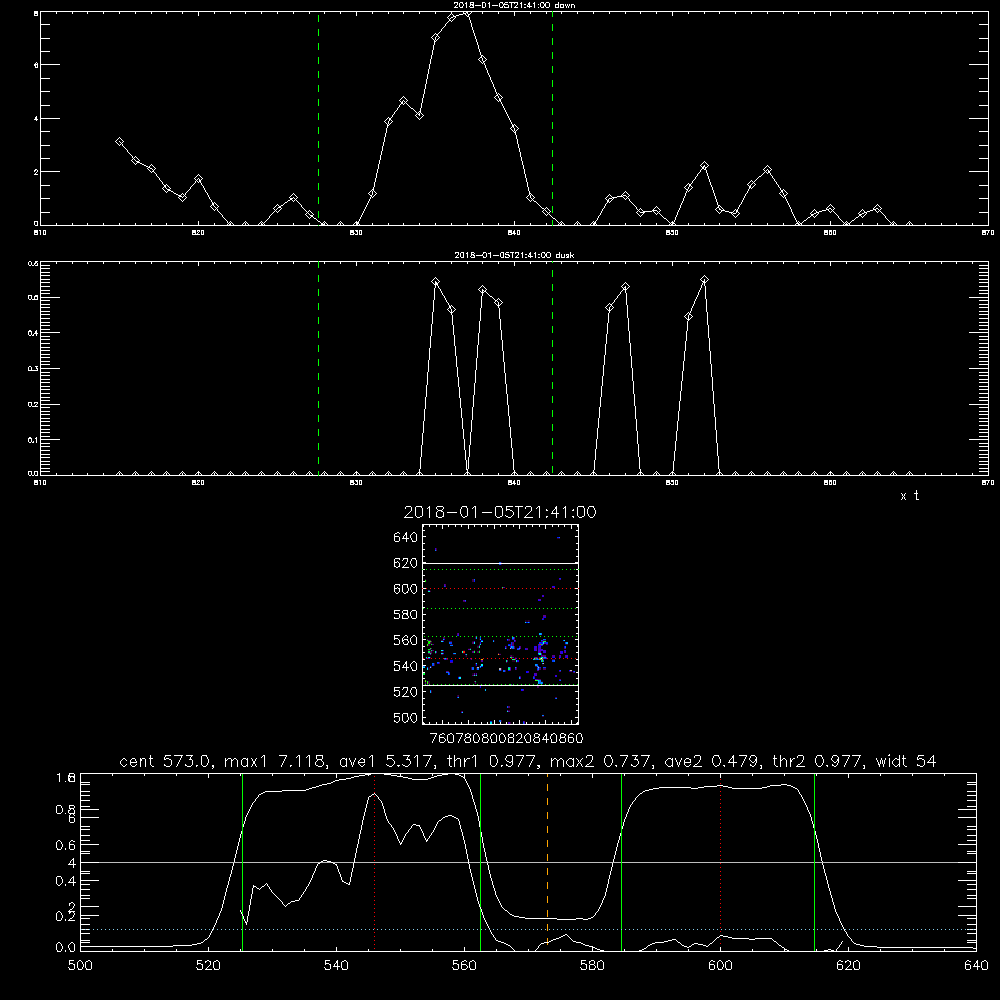Click the 'thr2 0.977' value in the stats line
The width and height of the screenshot is (1000, 1000).
click(818, 761)
